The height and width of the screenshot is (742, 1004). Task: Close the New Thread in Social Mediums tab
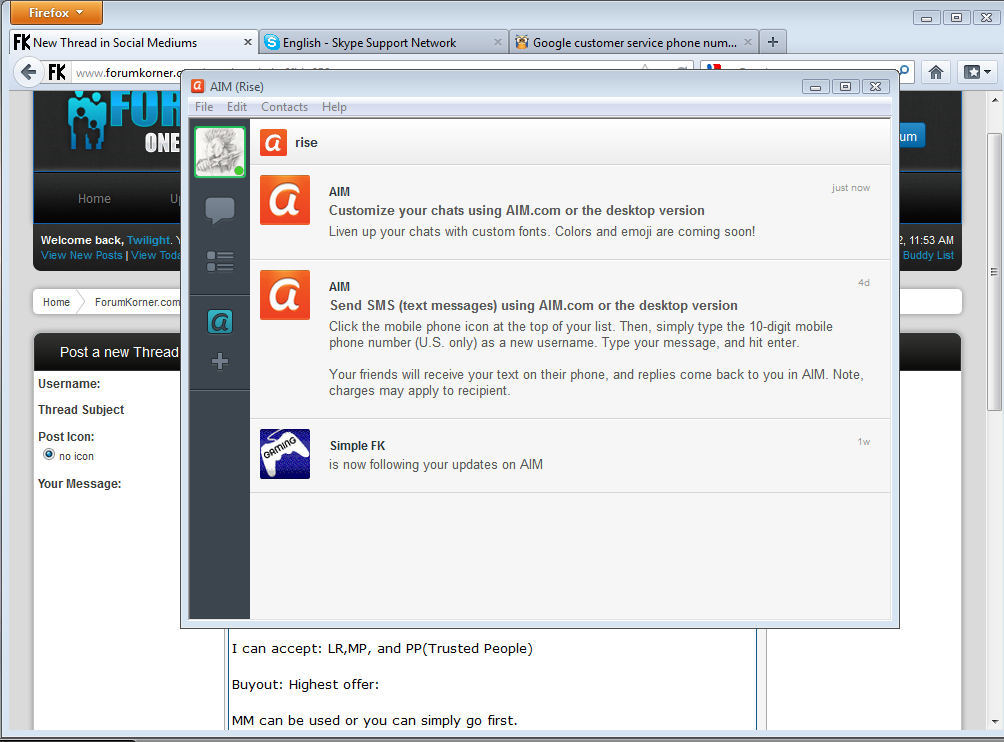(x=248, y=42)
